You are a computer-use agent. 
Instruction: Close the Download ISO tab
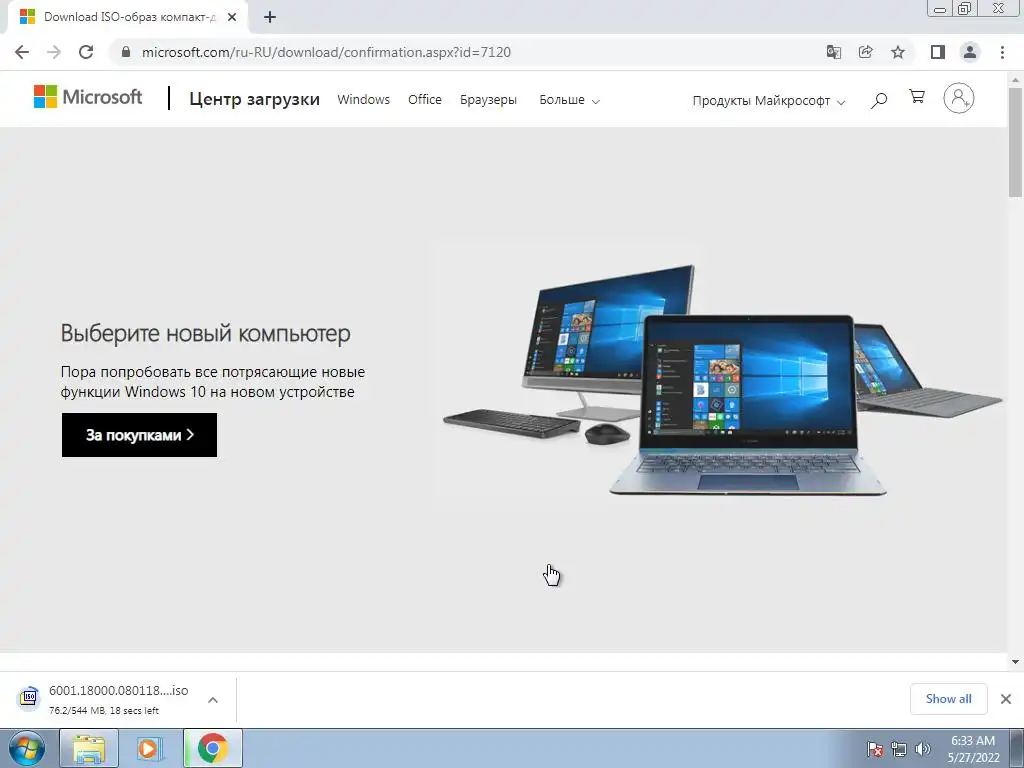pyautogui.click(x=232, y=18)
